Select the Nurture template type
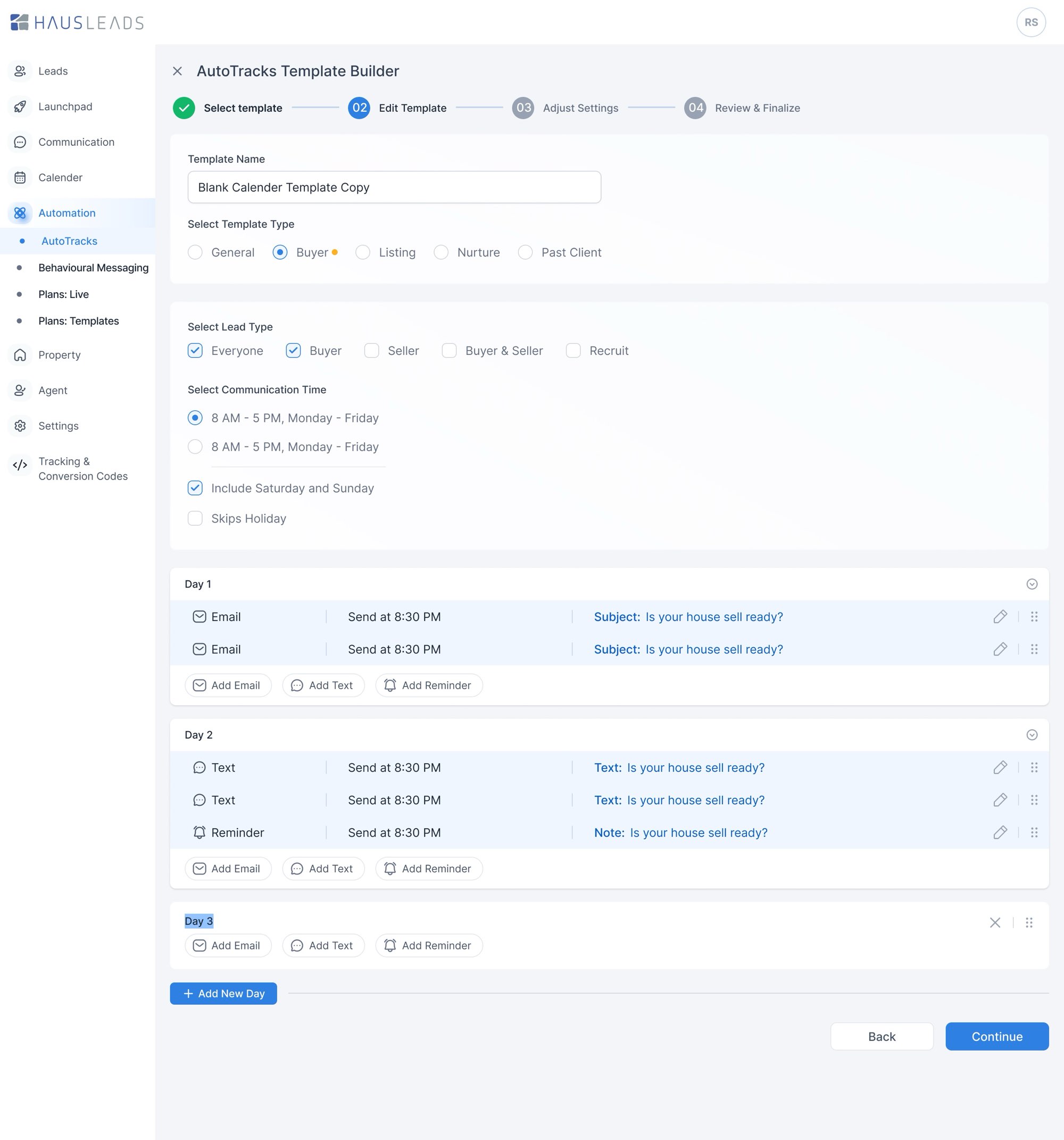The height and width of the screenshot is (1140, 1064). click(x=441, y=252)
